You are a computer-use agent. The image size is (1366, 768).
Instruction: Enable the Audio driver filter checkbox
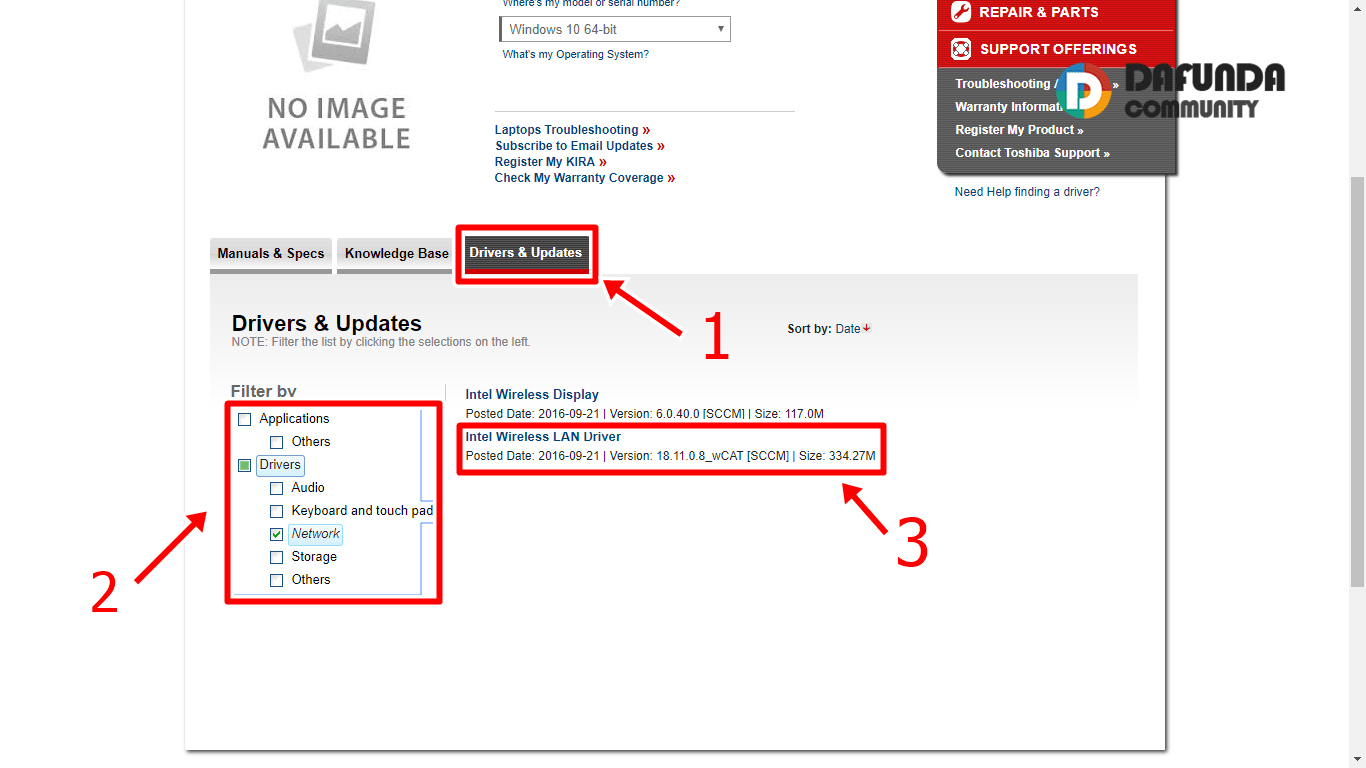pos(277,489)
